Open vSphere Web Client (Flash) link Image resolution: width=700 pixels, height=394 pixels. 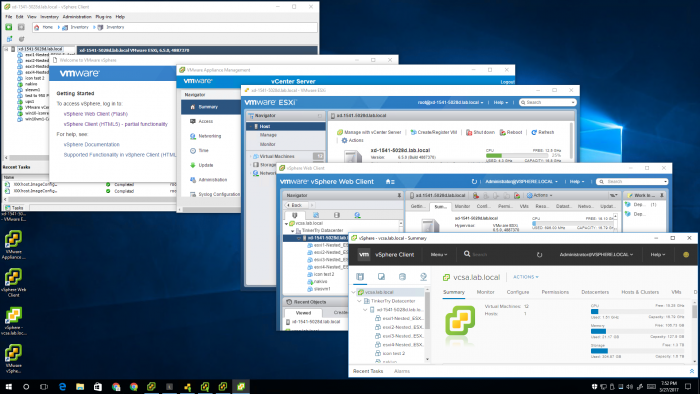(96, 114)
